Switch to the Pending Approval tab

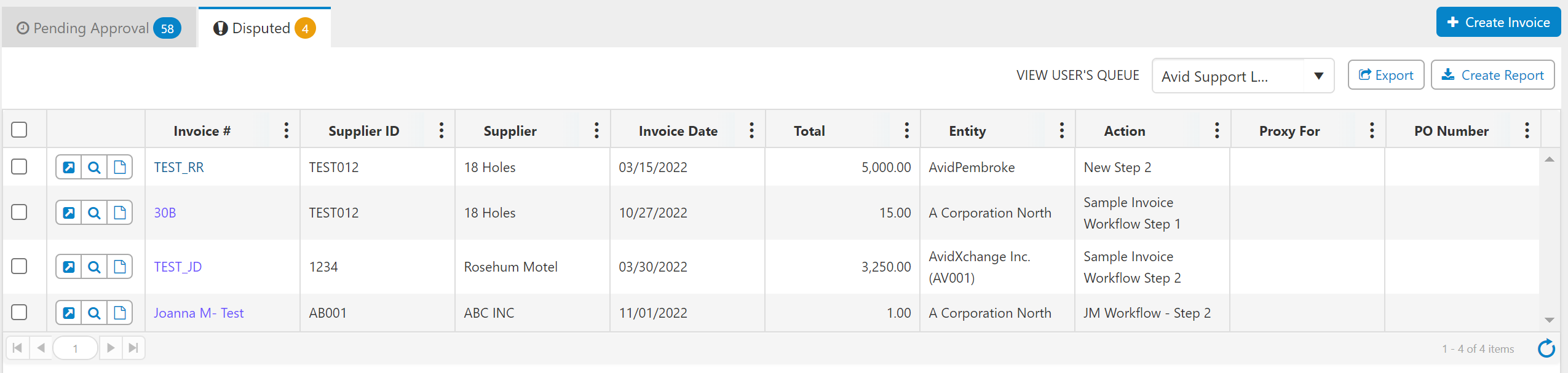[x=98, y=28]
